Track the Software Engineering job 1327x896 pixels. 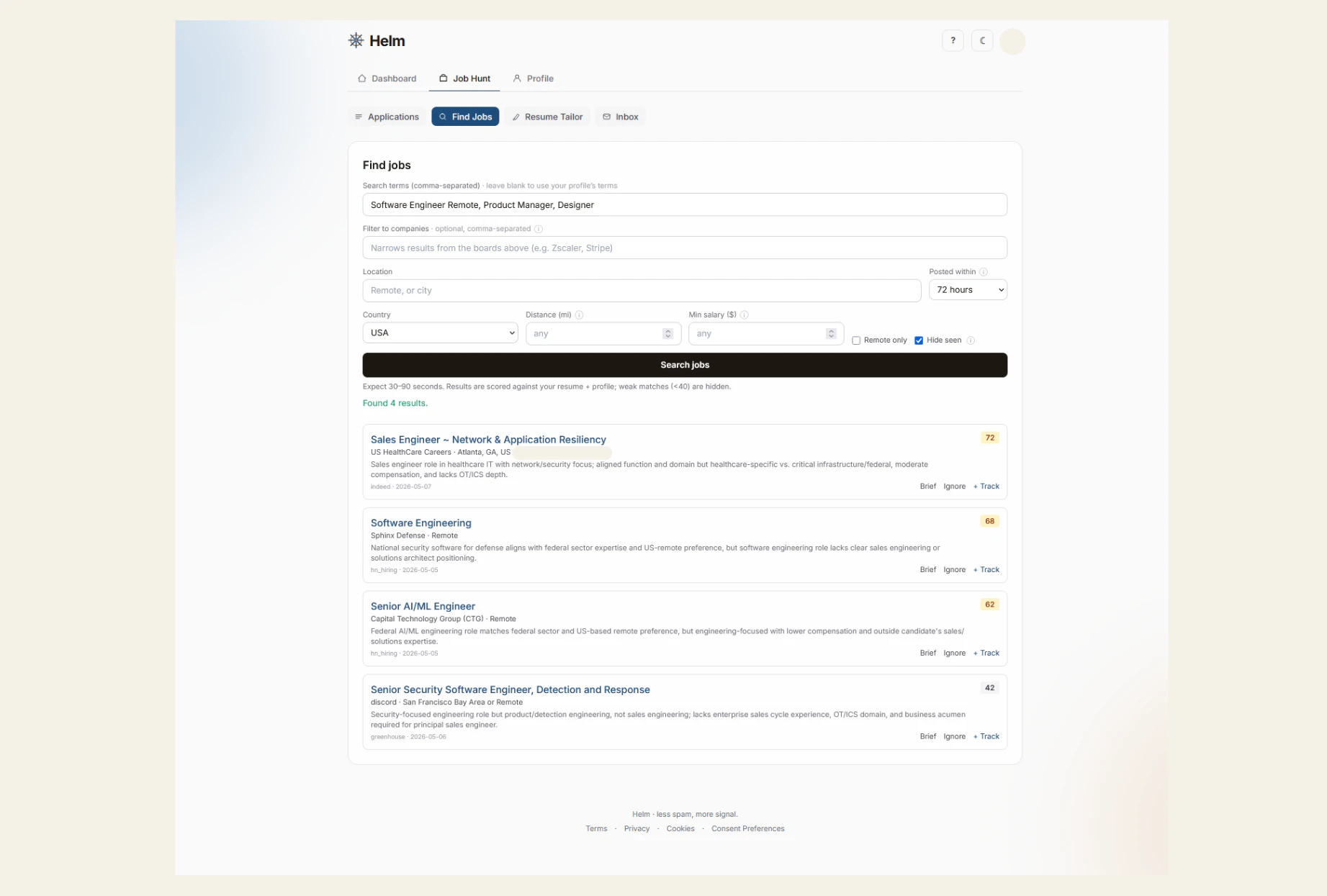click(x=986, y=570)
